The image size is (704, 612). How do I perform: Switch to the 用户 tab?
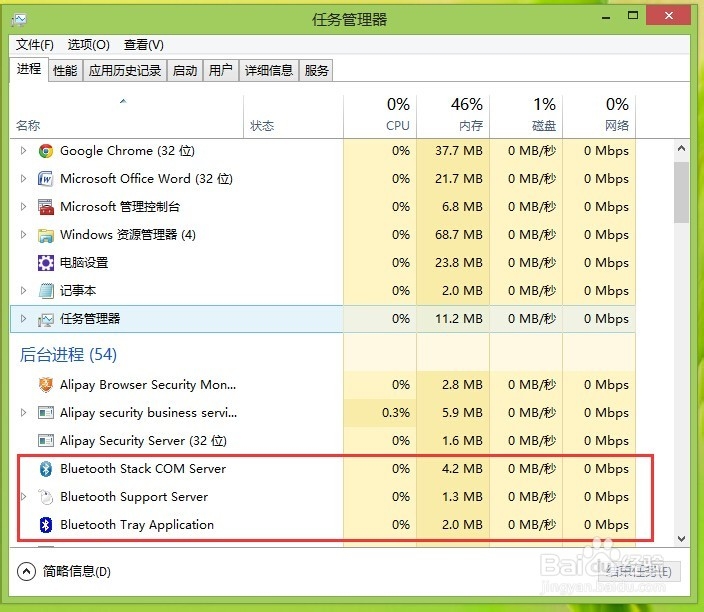[220, 70]
